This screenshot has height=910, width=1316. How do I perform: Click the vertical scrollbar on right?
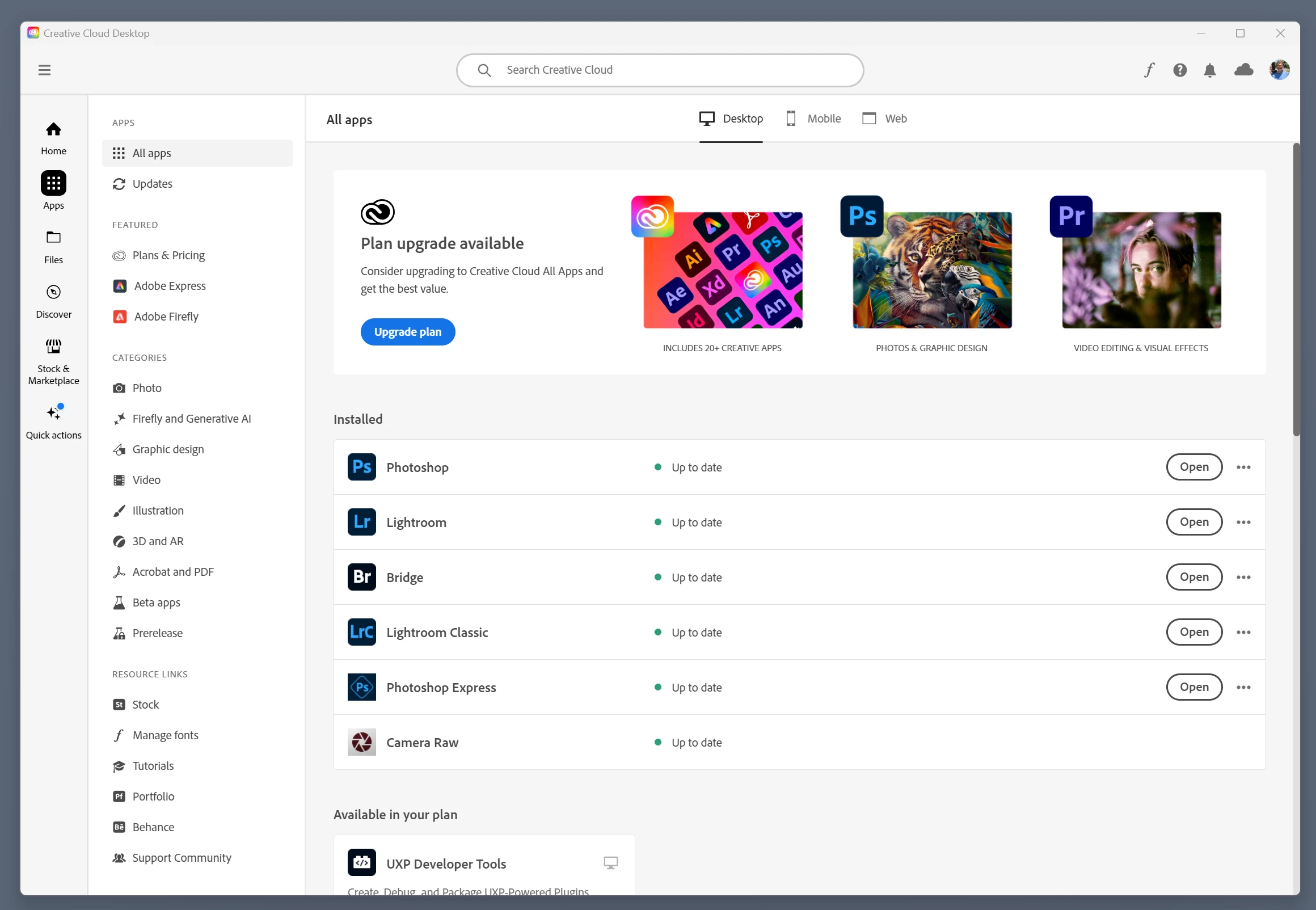click(1296, 291)
